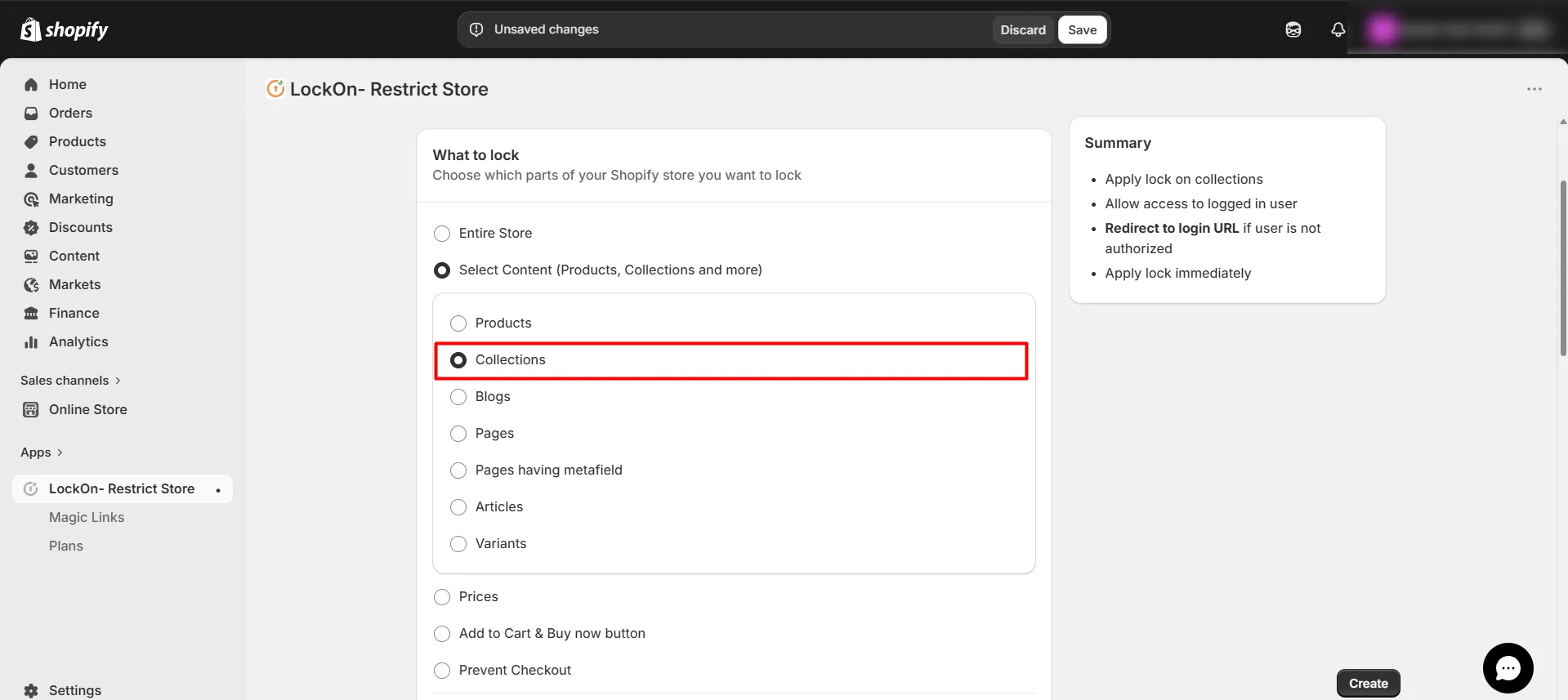The height and width of the screenshot is (700, 1568).
Task: Open Marketing in the sidebar
Action: 81,198
